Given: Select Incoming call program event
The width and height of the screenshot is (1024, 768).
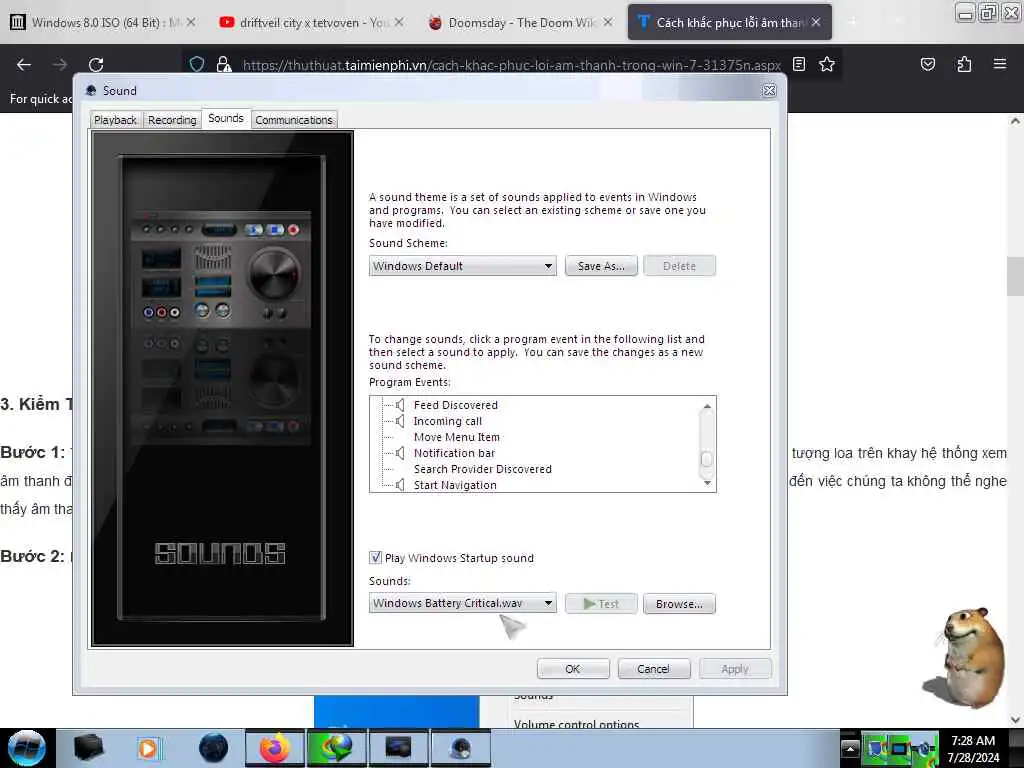Looking at the screenshot, I should click(x=447, y=421).
